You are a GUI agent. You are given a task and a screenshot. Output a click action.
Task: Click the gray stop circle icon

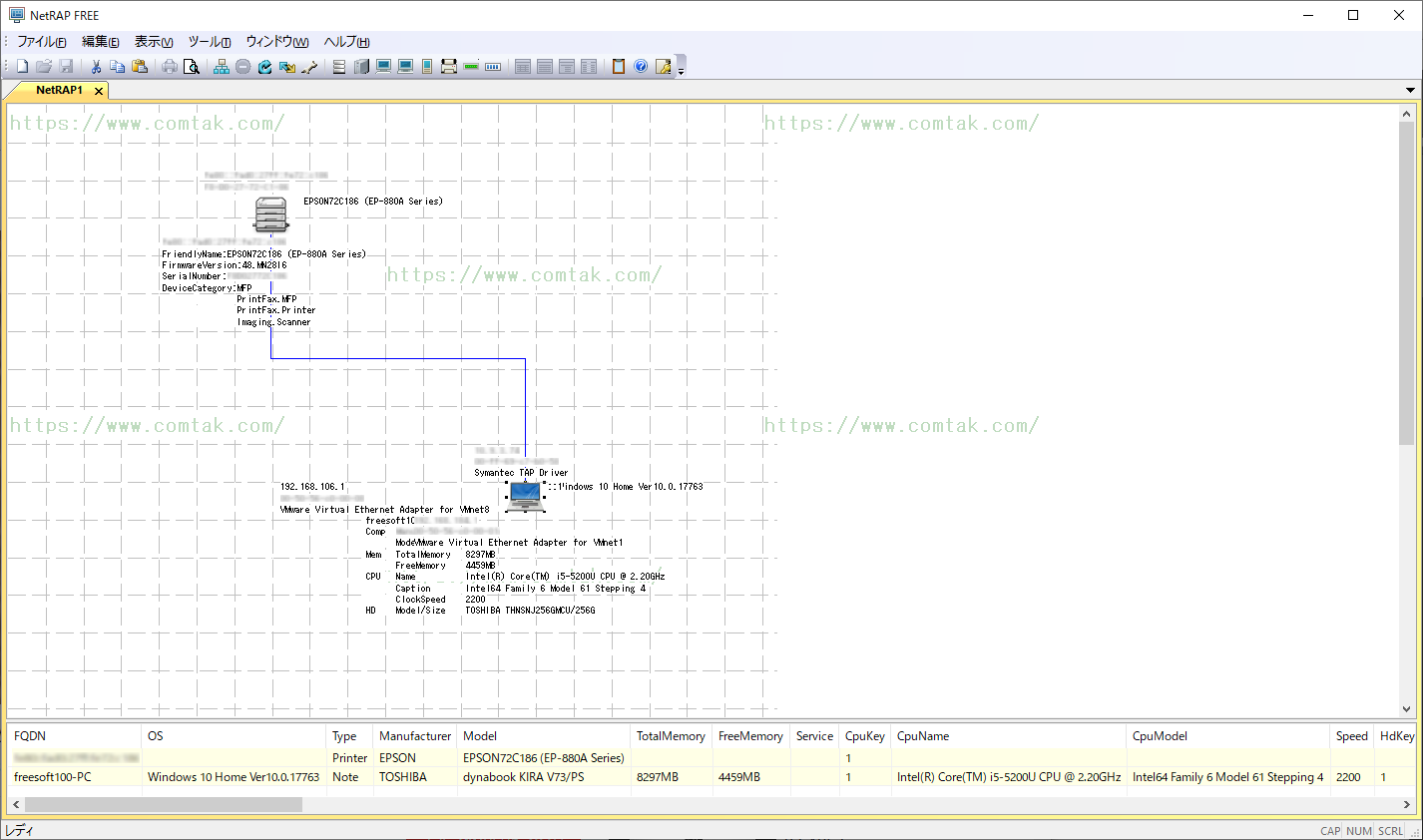point(243,66)
